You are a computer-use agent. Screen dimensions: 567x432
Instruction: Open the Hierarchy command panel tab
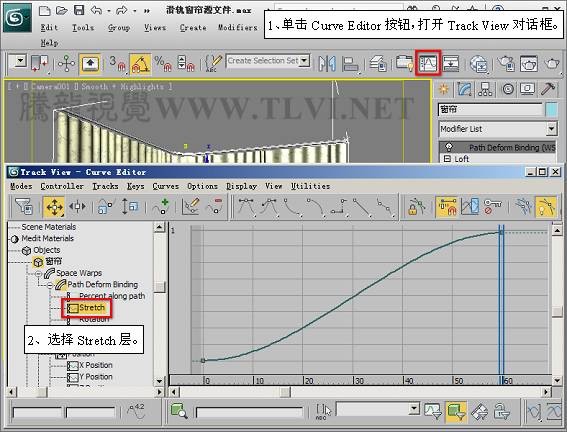click(x=485, y=89)
